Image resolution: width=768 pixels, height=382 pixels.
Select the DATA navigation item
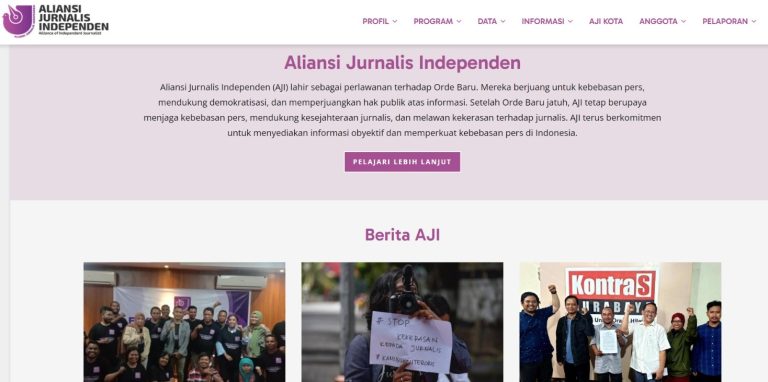[x=487, y=22]
